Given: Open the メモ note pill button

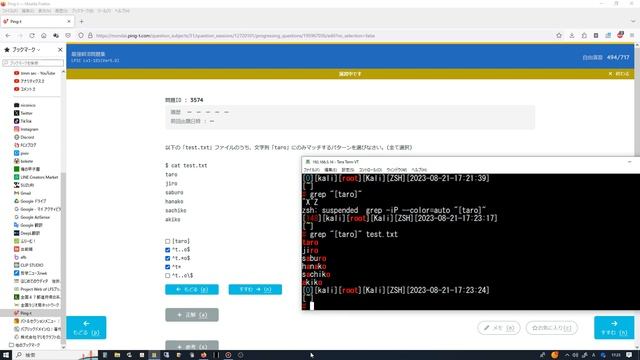Looking at the screenshot, I should tap(499, 328).
